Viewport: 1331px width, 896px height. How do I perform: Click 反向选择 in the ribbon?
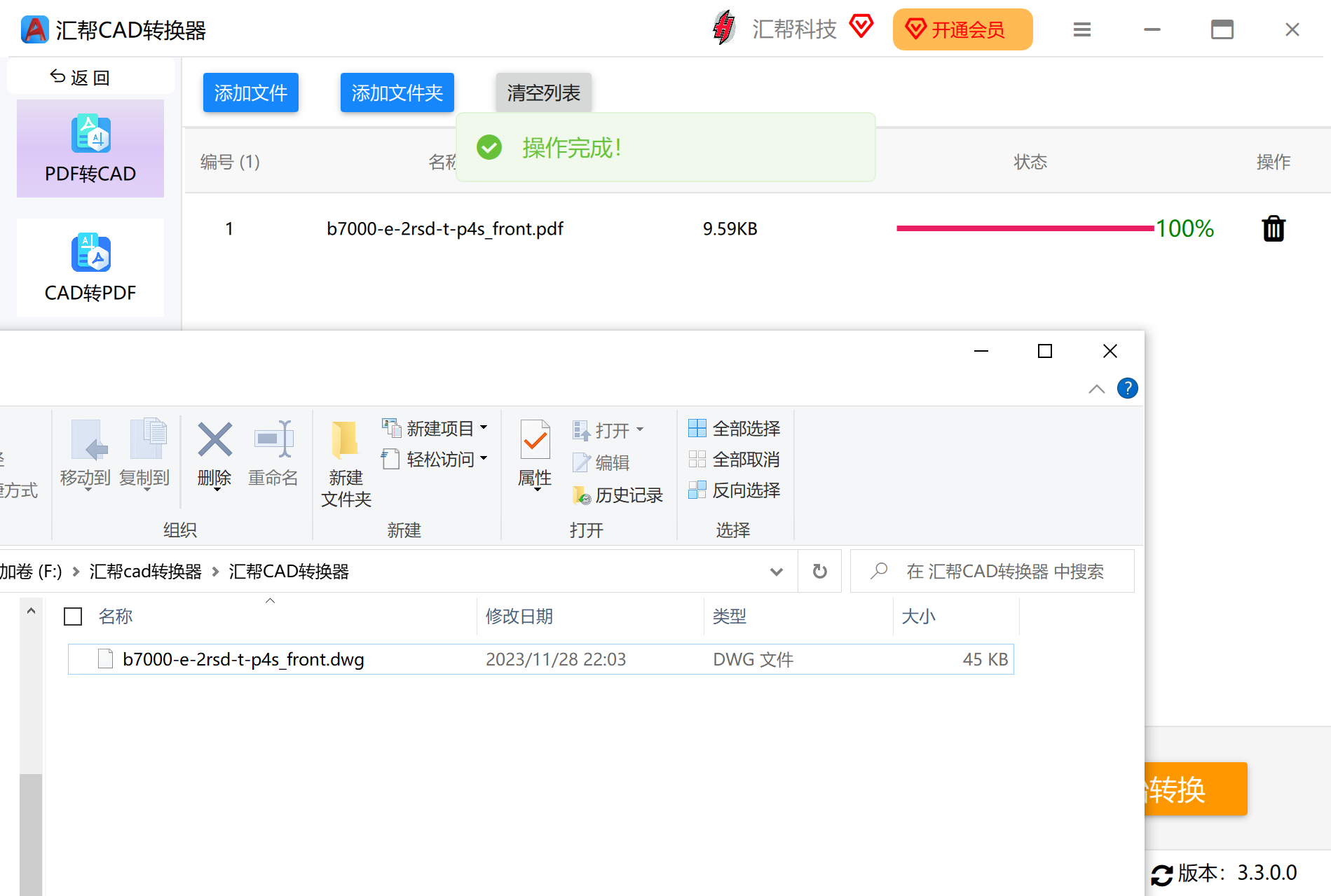point(734,490)
